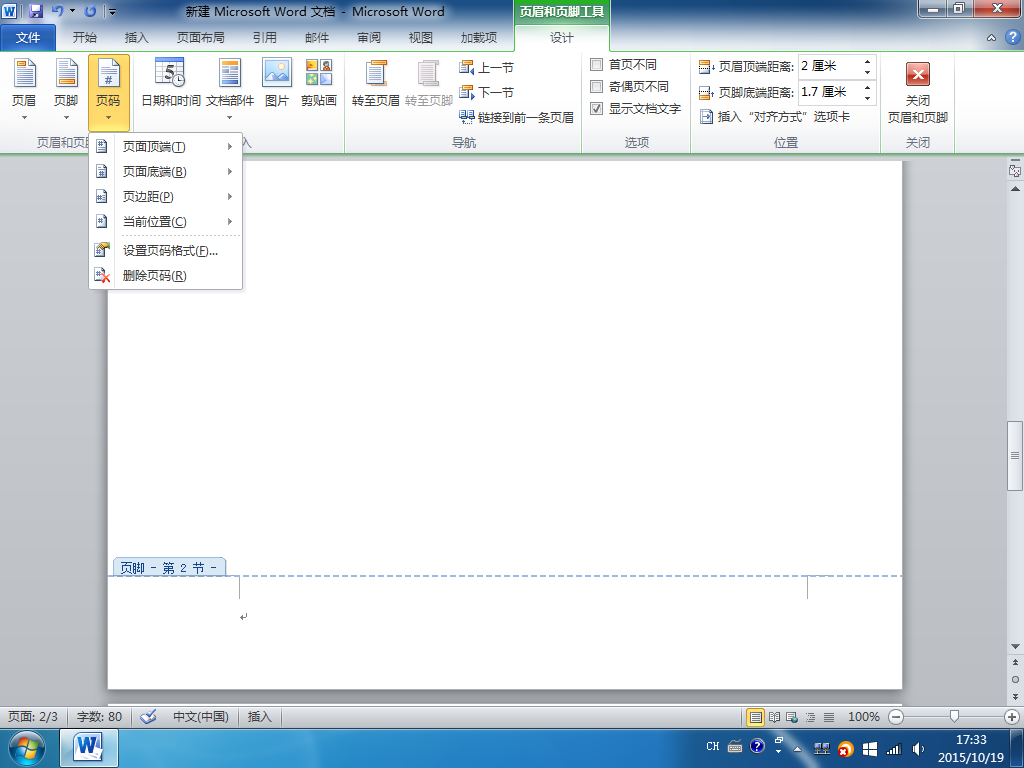
Task: Switch to 页面布局 page layout tab
Action: 200,38
